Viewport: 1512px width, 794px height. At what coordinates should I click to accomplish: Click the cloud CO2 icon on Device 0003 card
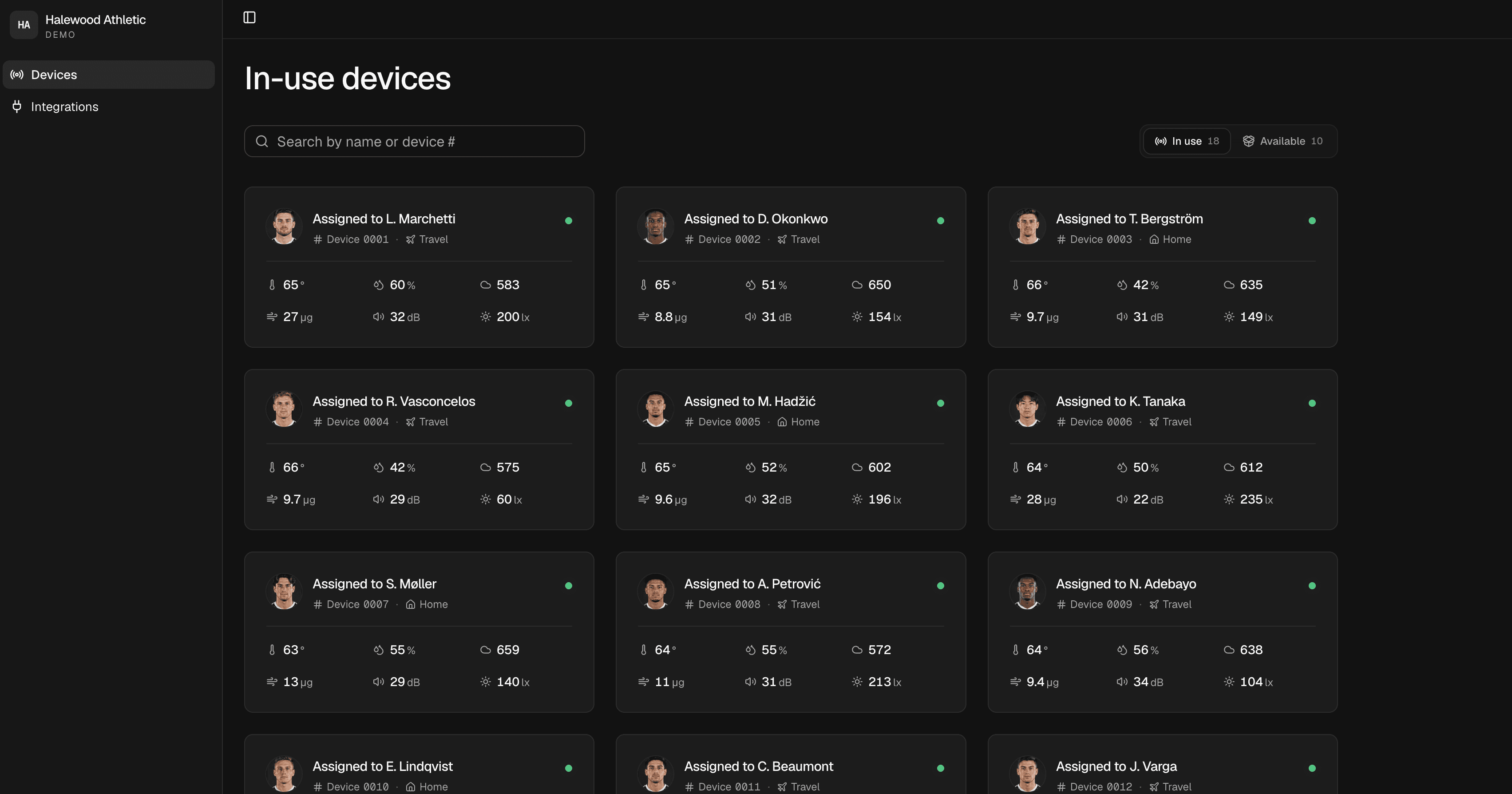coord(1229,285)
